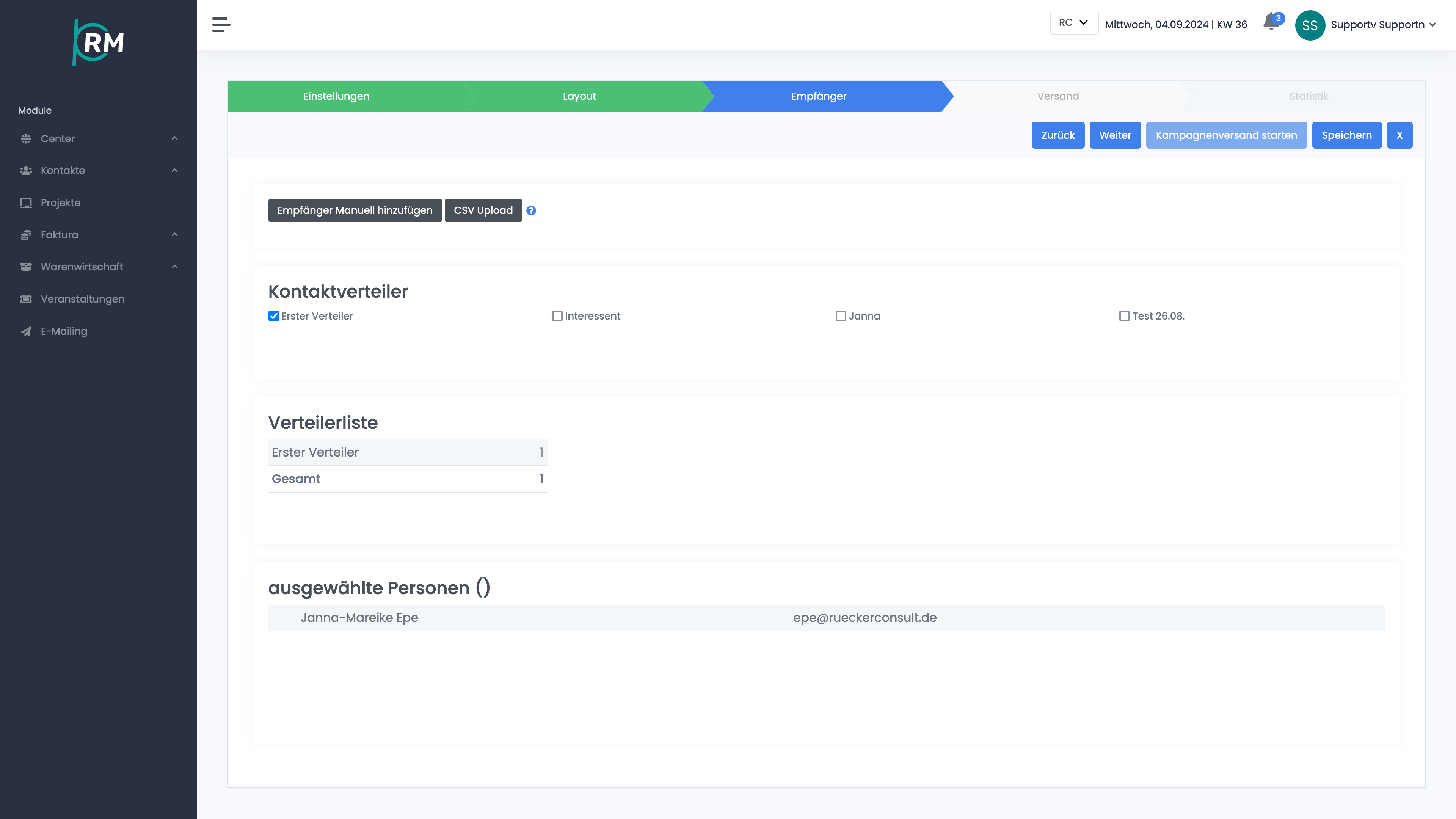Click the Faktura coins icon

pyautogui.click(x=26, y=235)
